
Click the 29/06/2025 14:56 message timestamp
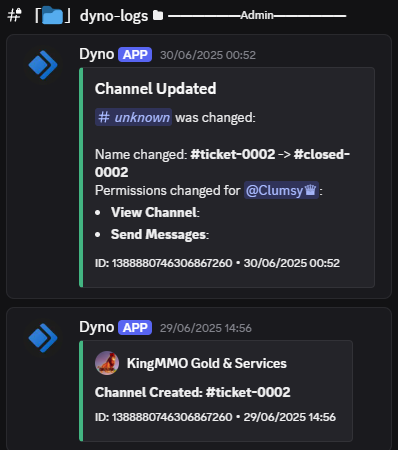click(x=206, y=328)
